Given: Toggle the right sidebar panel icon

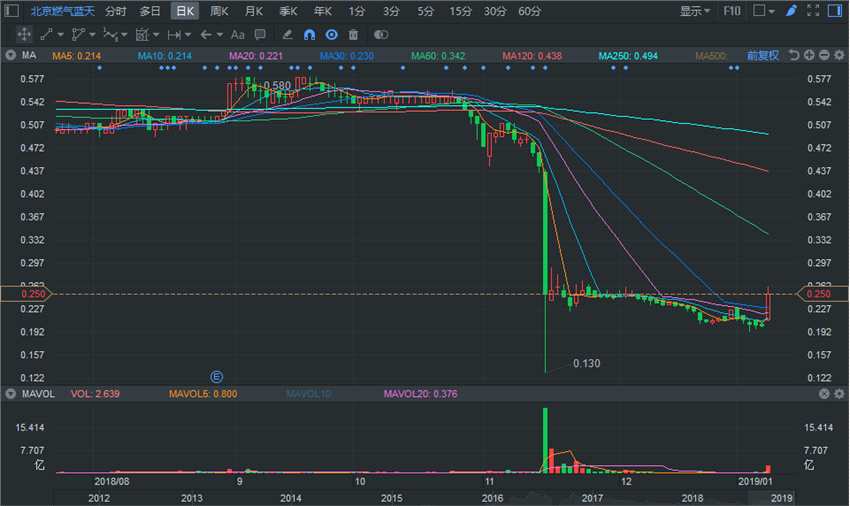Looking at the screenshot, I should click(835, 11).
